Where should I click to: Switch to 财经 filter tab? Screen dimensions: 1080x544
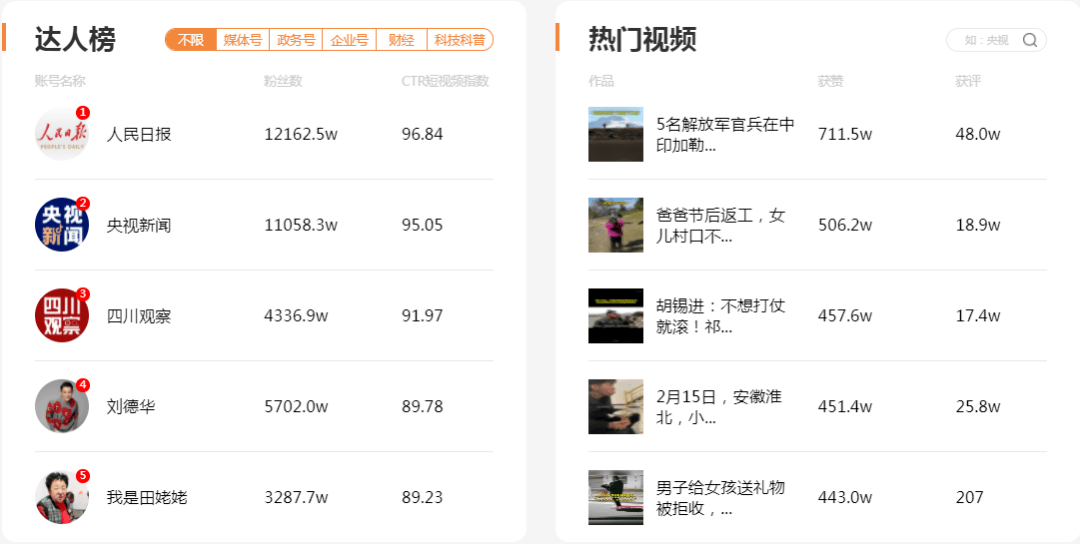[x=402, y=40]
